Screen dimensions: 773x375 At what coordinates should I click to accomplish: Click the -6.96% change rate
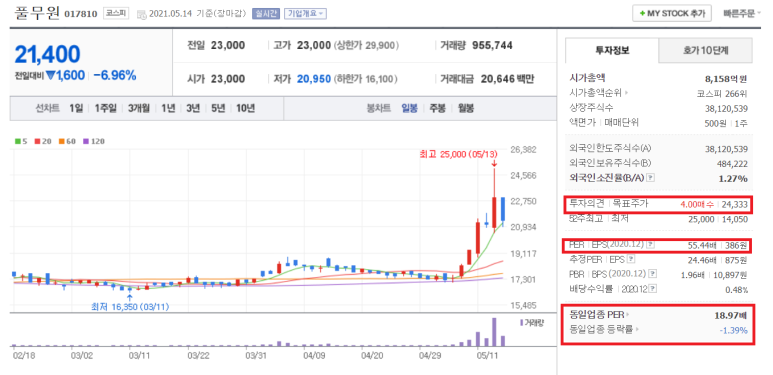(x=114, y=75)
